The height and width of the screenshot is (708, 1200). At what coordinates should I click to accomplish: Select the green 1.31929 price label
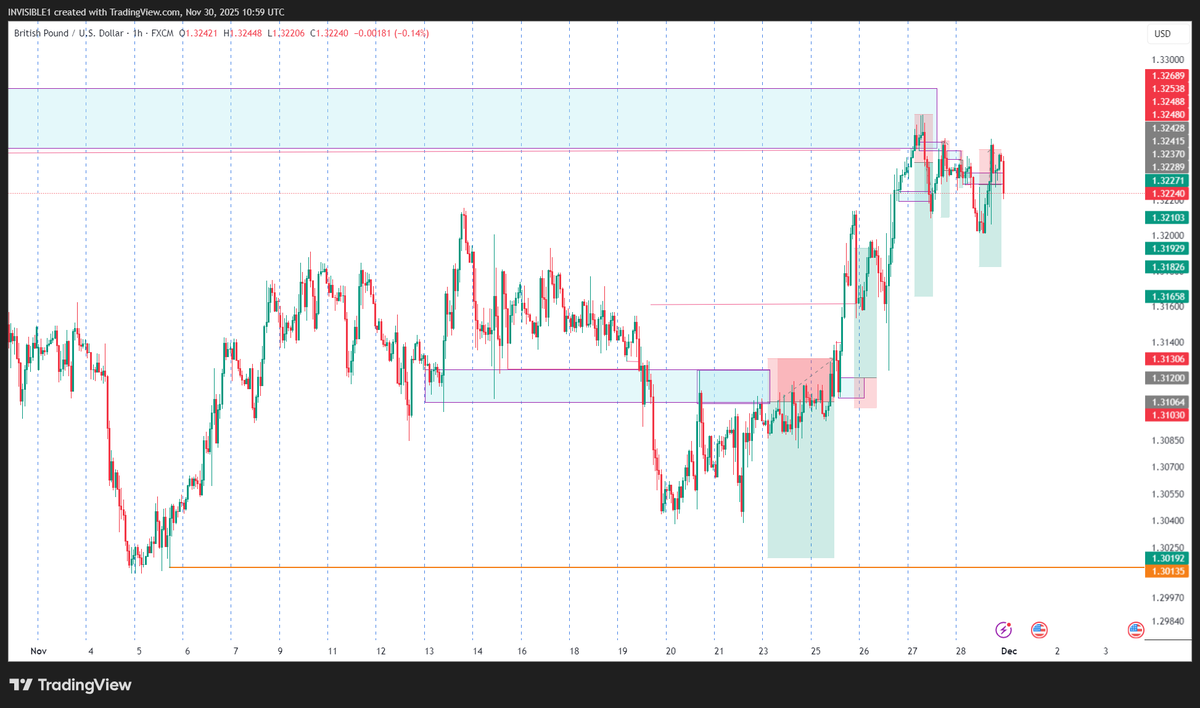1168,248
